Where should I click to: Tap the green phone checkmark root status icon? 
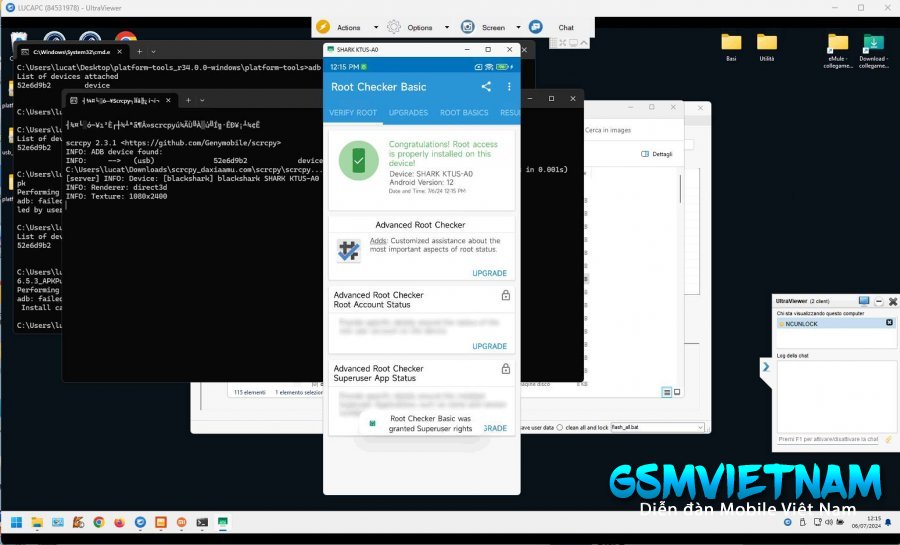[359, 161]
